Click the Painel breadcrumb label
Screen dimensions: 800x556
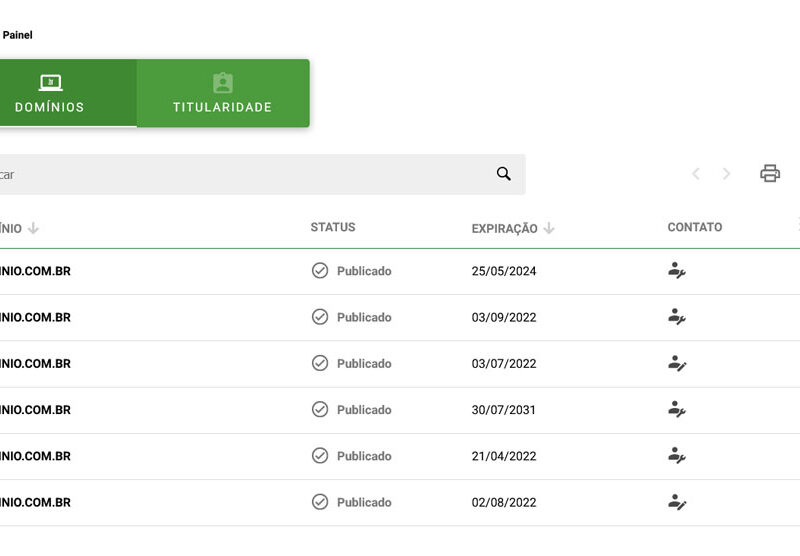click(x=17, y=35)
